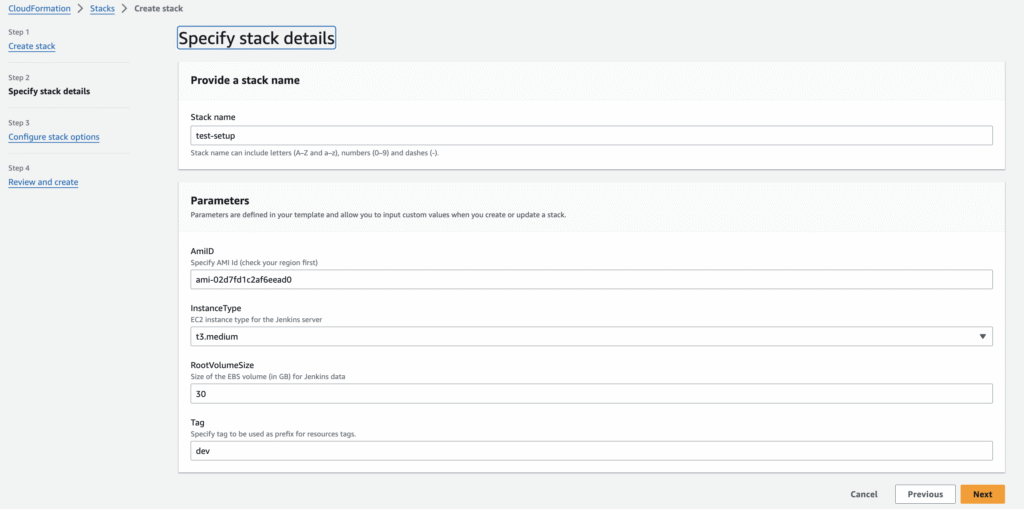Viewport: 1024px width, 509px height.
Task: Proceed with the orange Next button
Action: coord(982,495)
